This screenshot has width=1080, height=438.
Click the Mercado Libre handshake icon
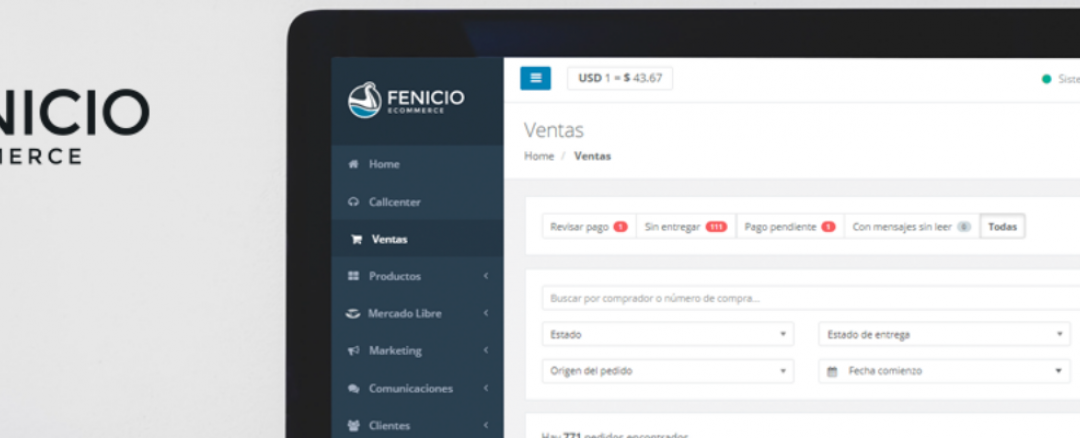click(x=353, y=313)
